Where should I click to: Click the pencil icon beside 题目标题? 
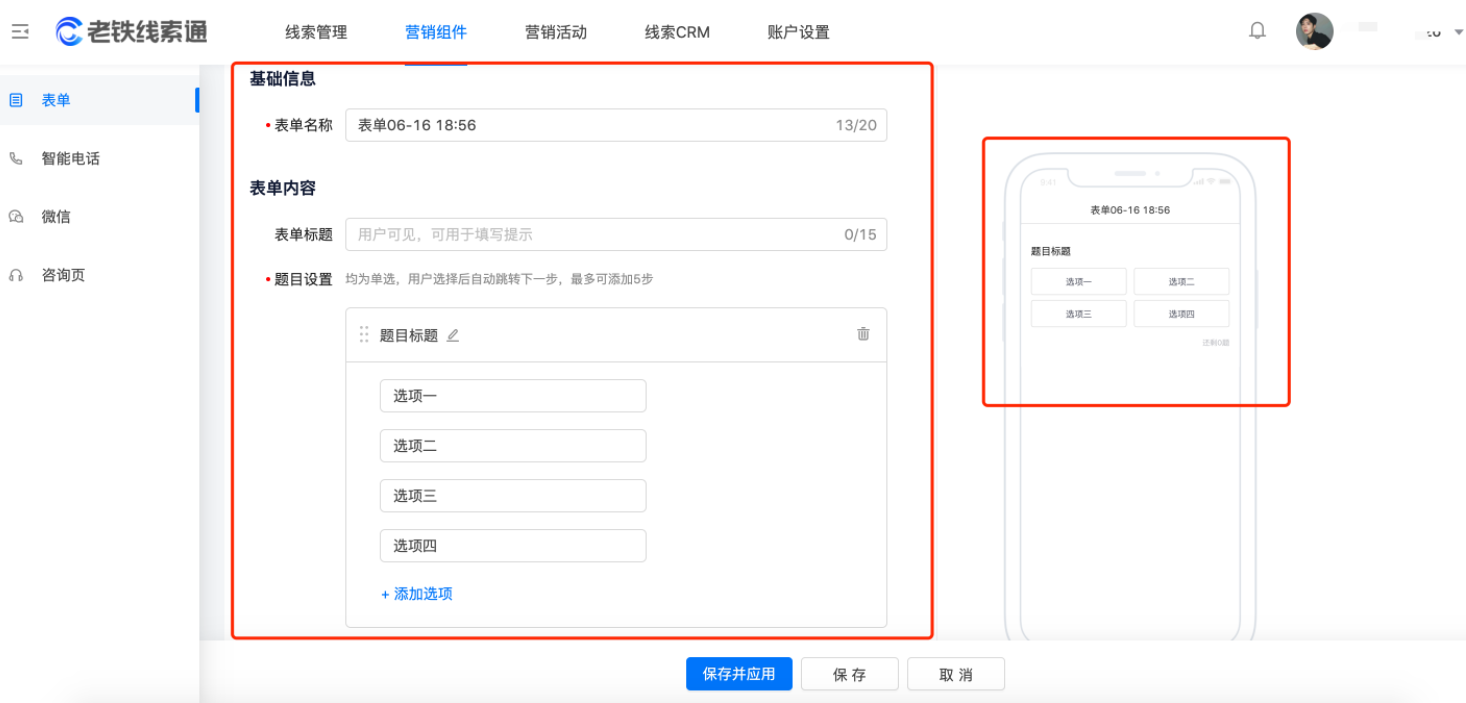[452, 335]
